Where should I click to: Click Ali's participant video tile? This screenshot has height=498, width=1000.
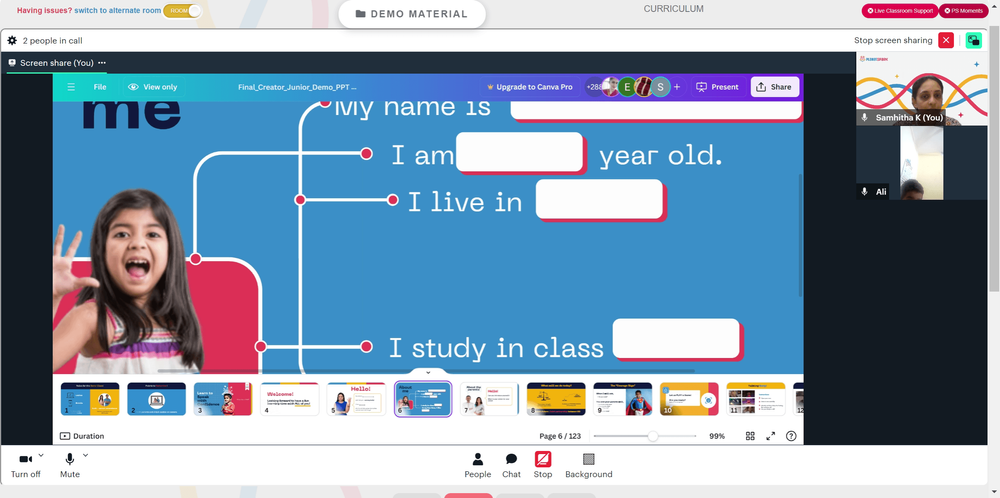[922, 163]
